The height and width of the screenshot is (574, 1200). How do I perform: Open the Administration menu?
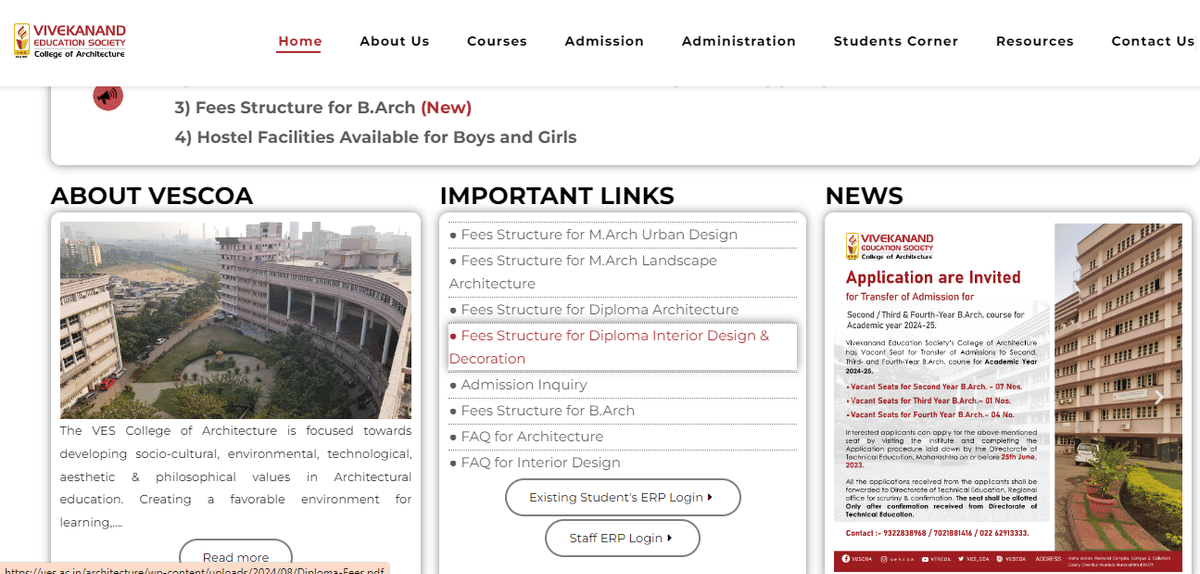pyautogui.click(x=739, y=41)
